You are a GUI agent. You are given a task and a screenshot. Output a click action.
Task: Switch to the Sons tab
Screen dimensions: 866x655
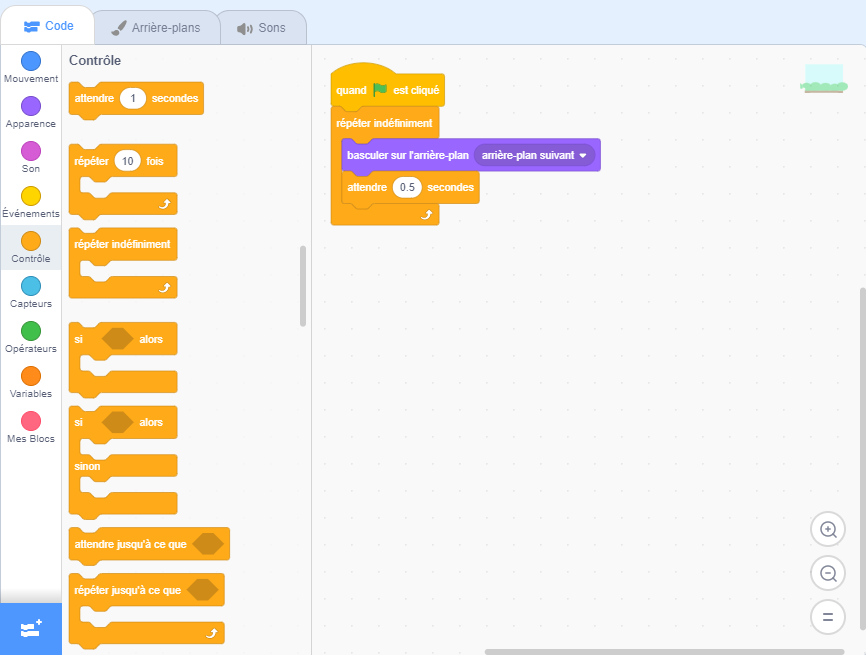(261, 27)
